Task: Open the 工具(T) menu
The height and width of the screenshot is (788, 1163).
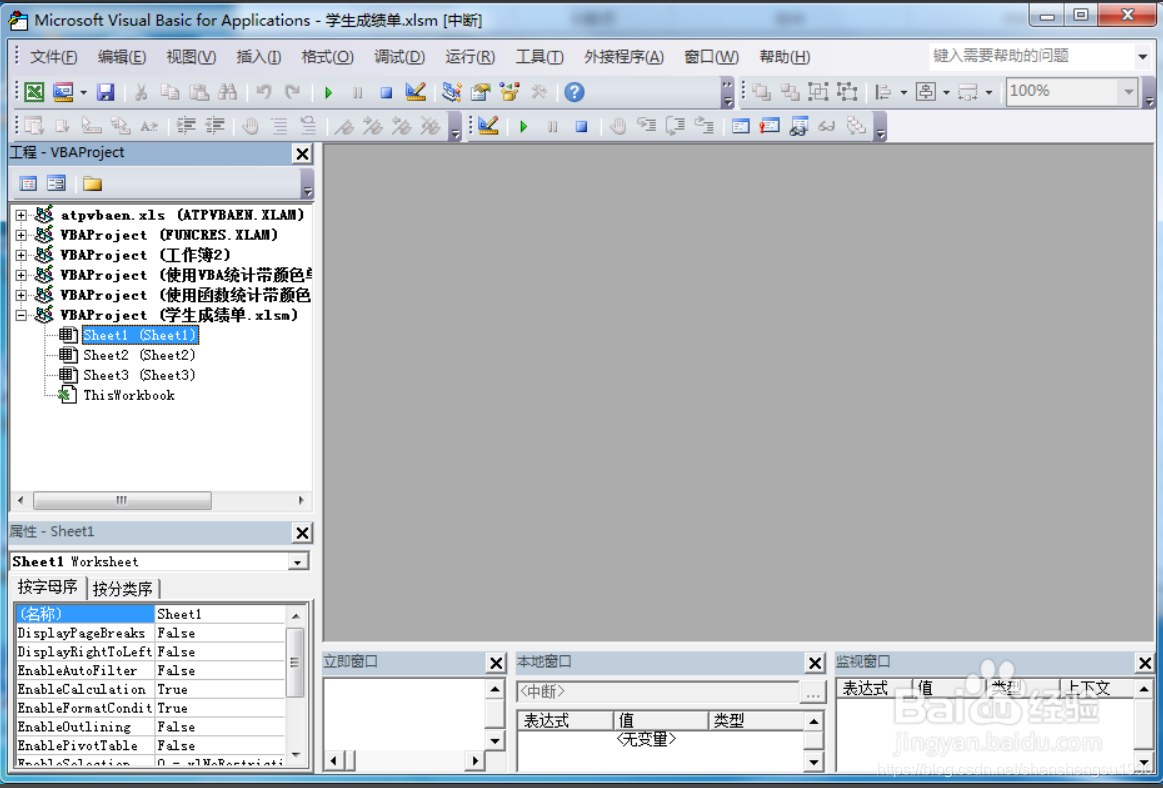Action: pos(539,56)
